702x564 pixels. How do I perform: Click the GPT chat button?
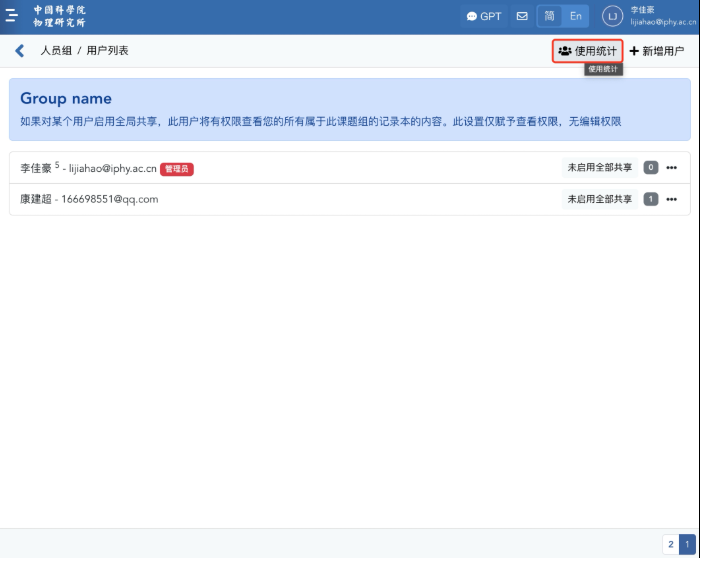484,16
